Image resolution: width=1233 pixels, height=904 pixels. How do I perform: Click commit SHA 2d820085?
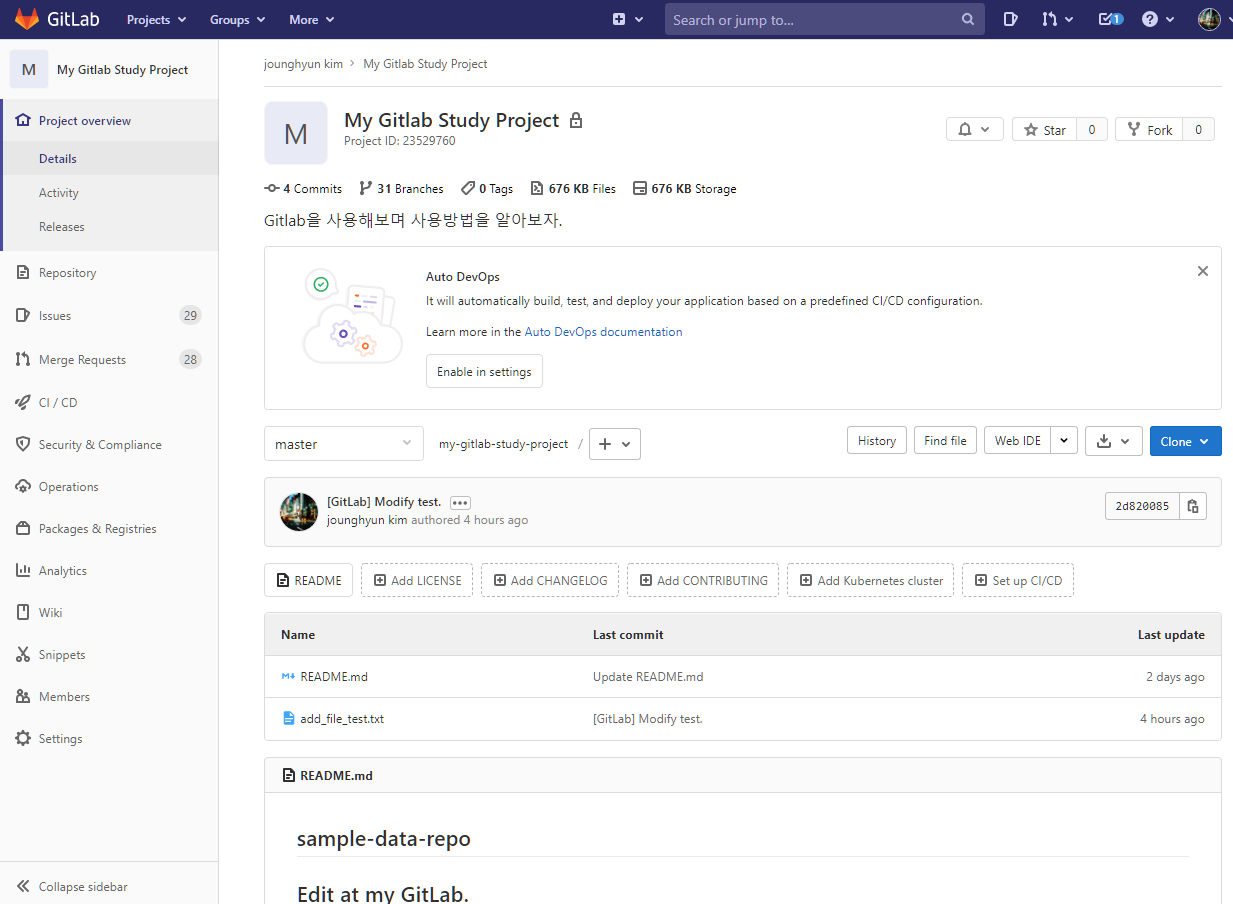coord(1142,506)
